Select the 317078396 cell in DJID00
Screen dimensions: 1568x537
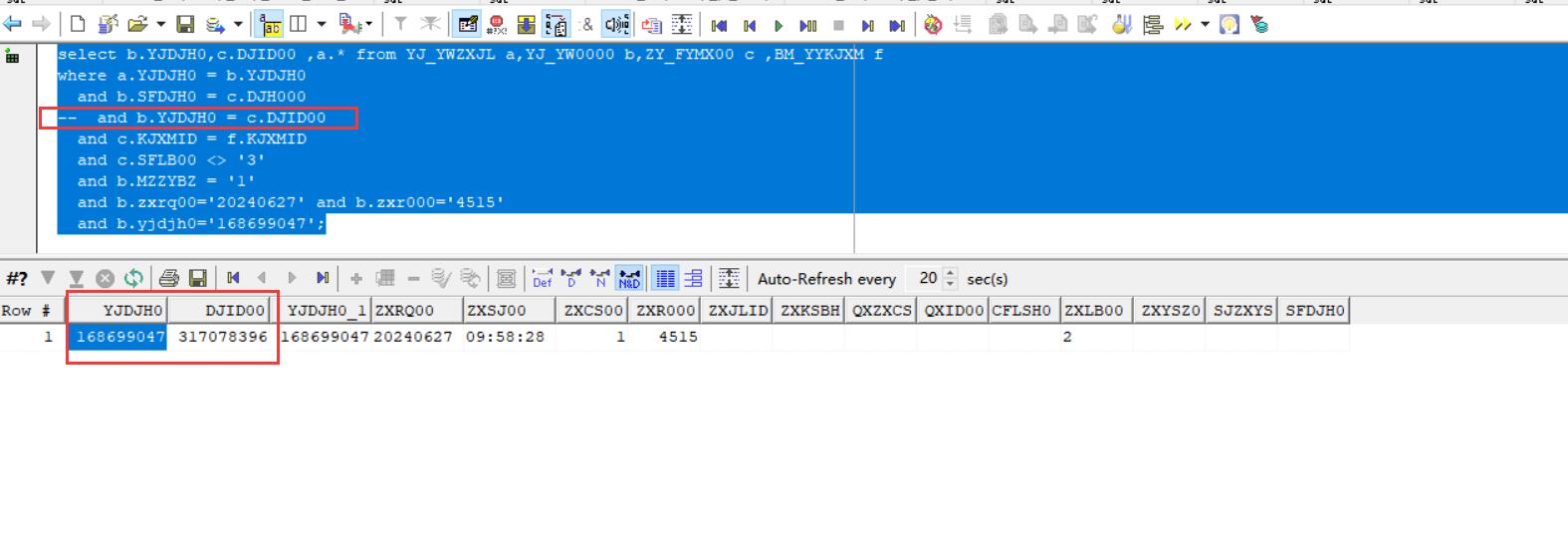point(223,337)
